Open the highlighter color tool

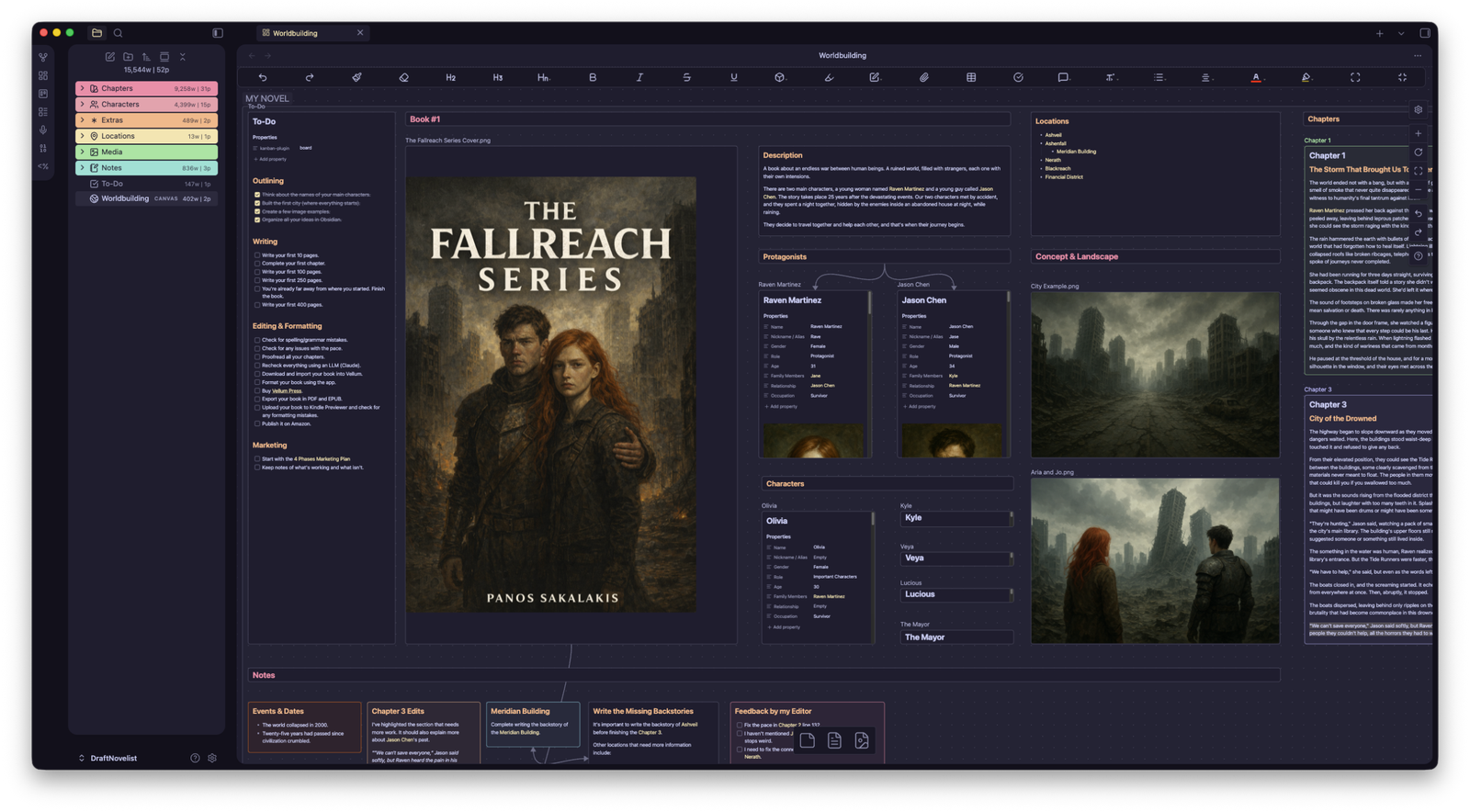[1306, 77]
